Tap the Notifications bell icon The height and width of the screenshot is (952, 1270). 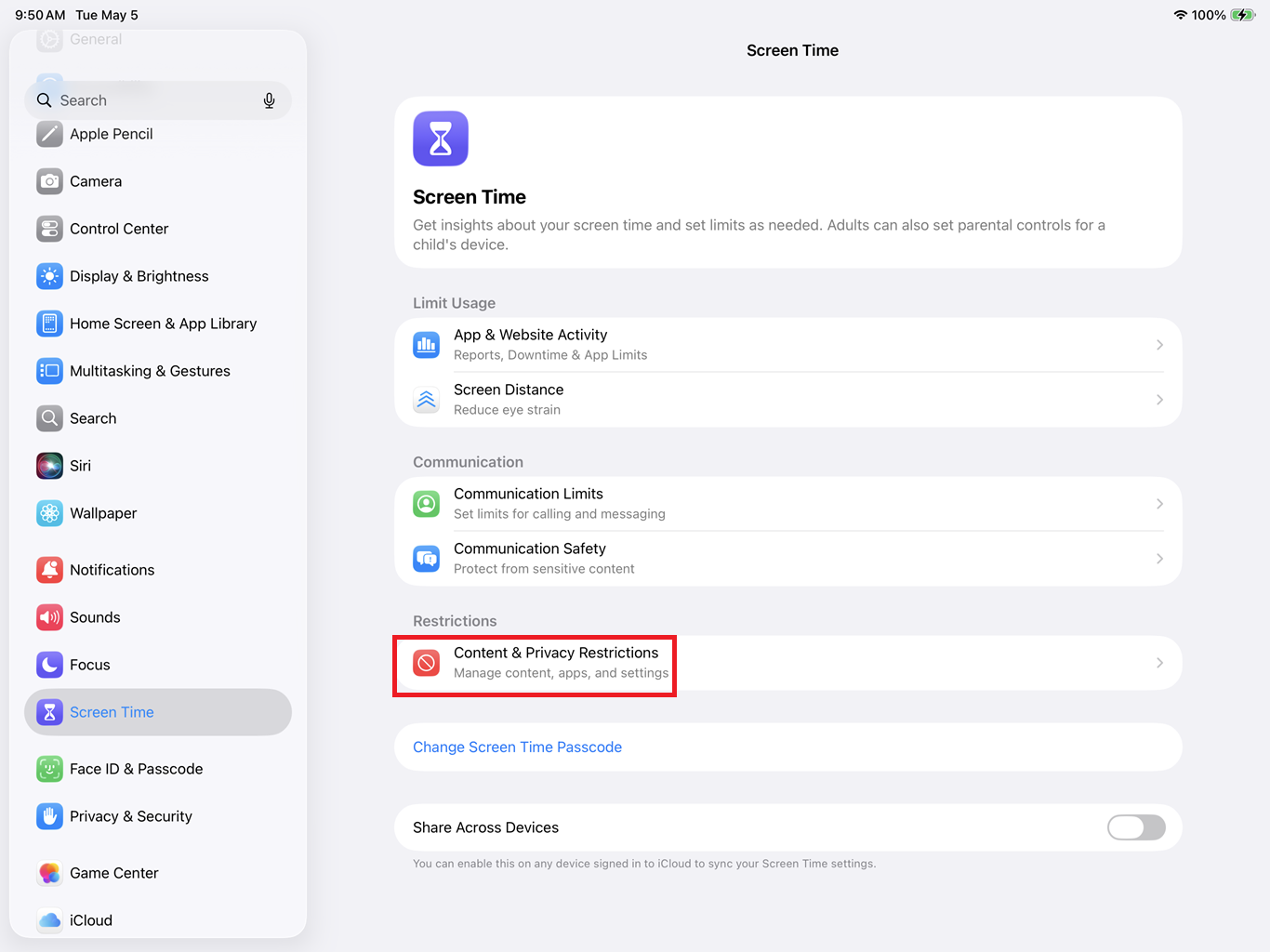49,570
